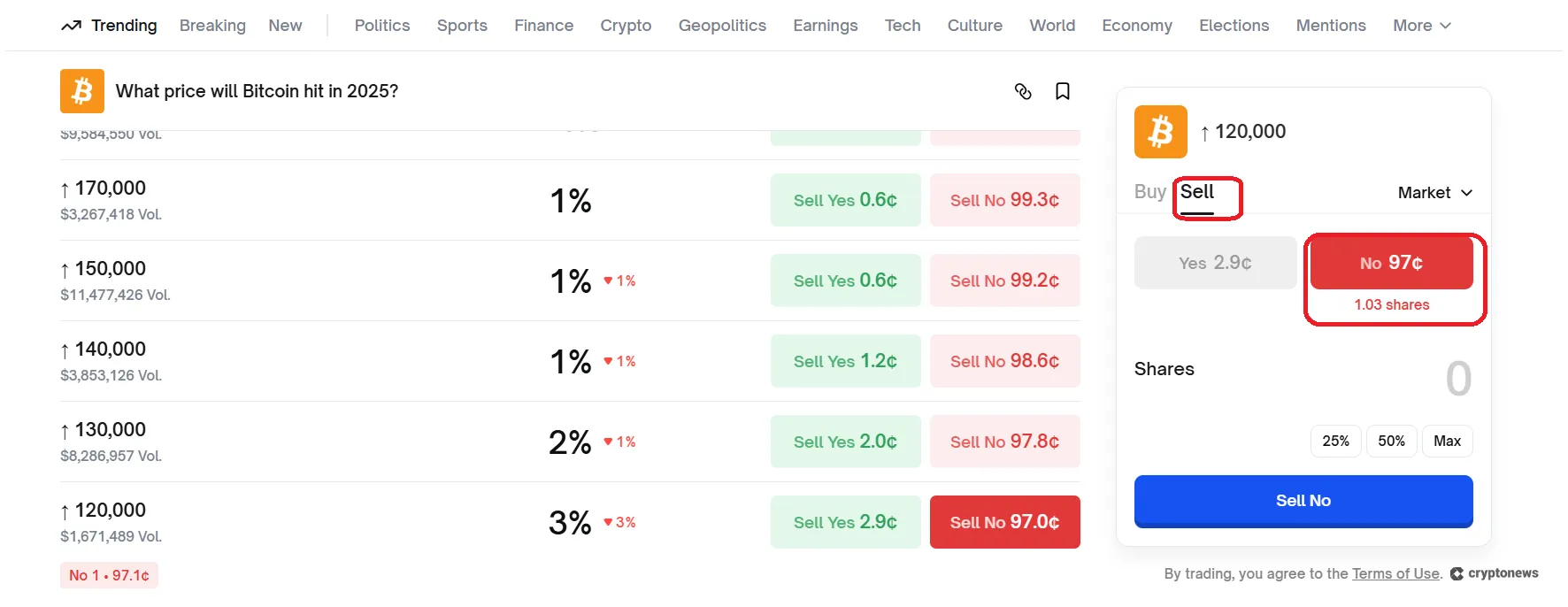Click Sell Yes 2.0¢ for 130,000
The image size is (1568, 607).
(x=845, y=442)
